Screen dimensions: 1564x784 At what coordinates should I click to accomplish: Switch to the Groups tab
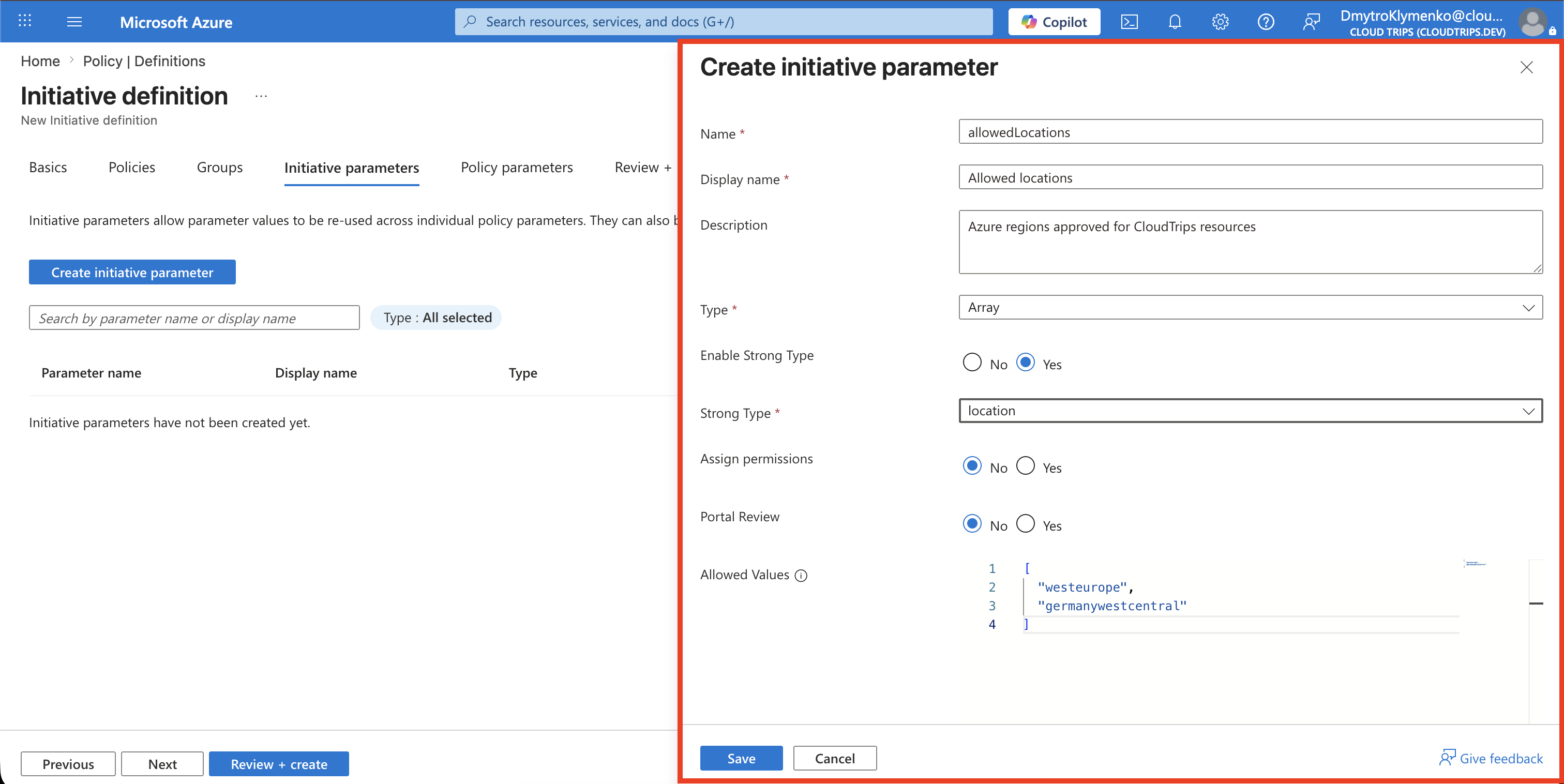[220, 168]
